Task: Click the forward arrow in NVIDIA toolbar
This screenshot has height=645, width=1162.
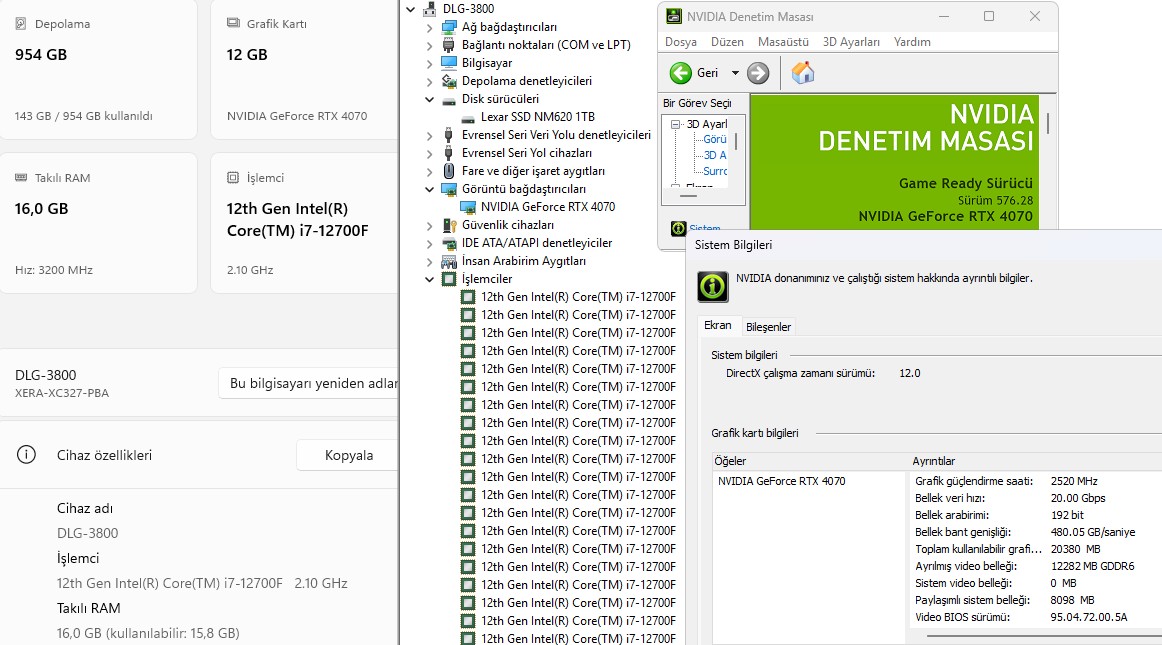Action: click(x=758, y=73)
